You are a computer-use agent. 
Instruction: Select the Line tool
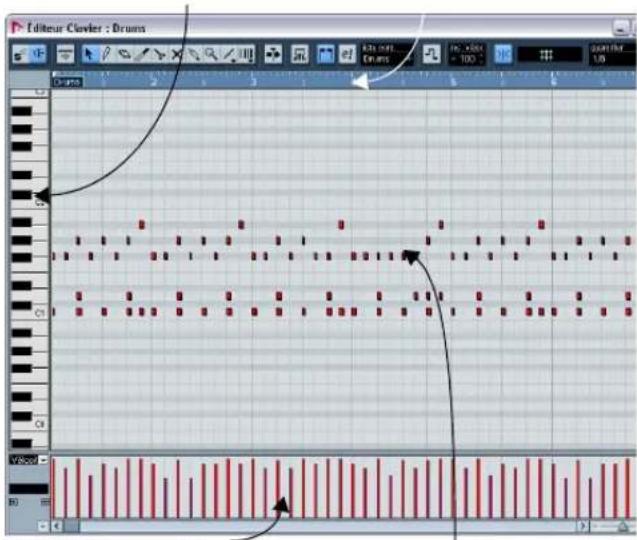[x=230, y=54]
